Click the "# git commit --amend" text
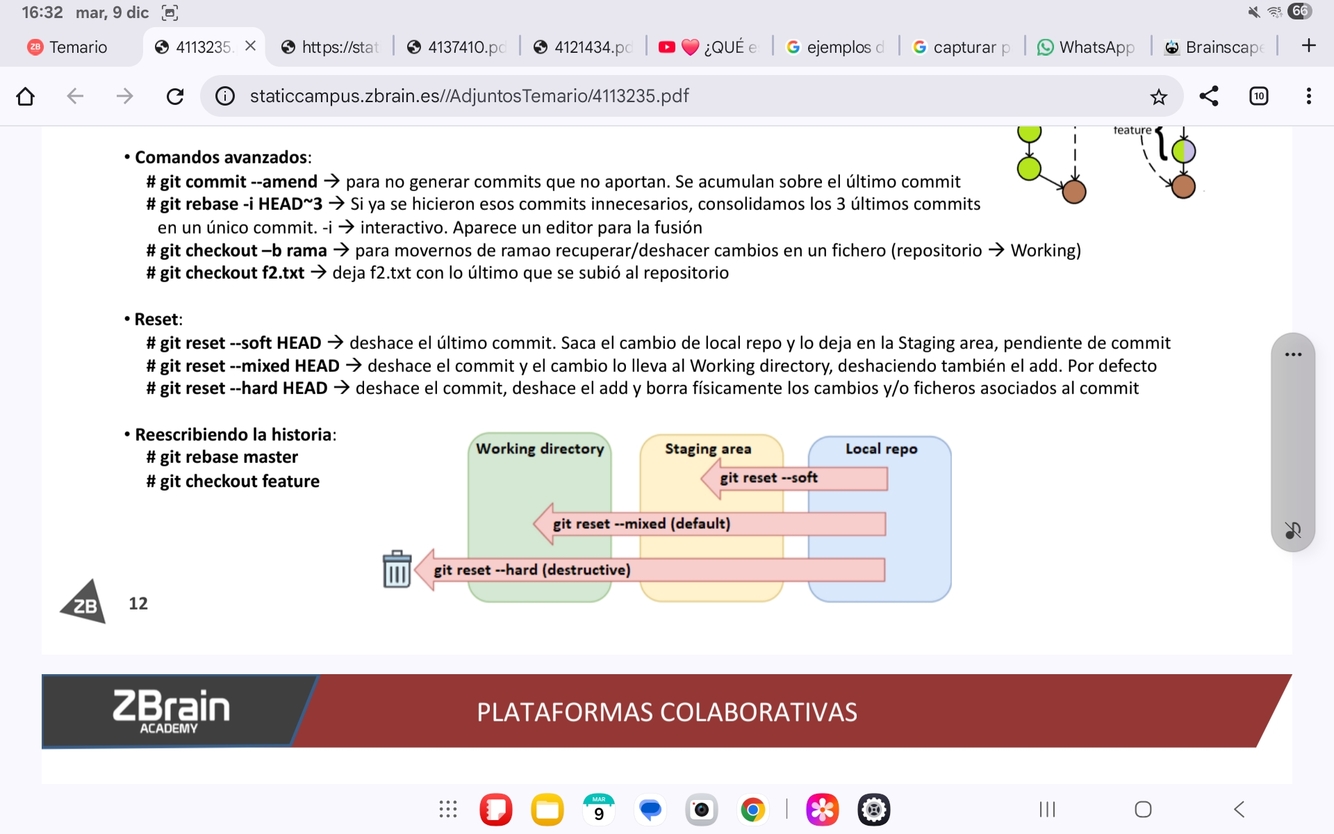 click(232, 182)
